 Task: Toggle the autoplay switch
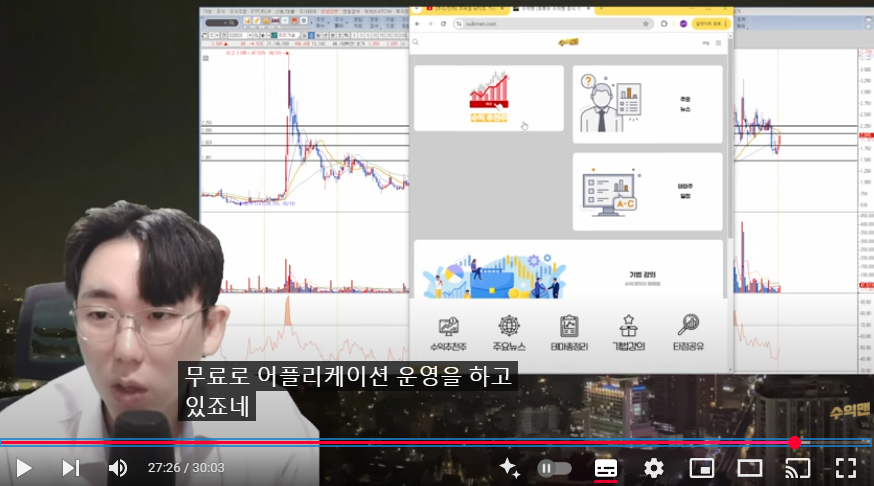tap(554, 468)
